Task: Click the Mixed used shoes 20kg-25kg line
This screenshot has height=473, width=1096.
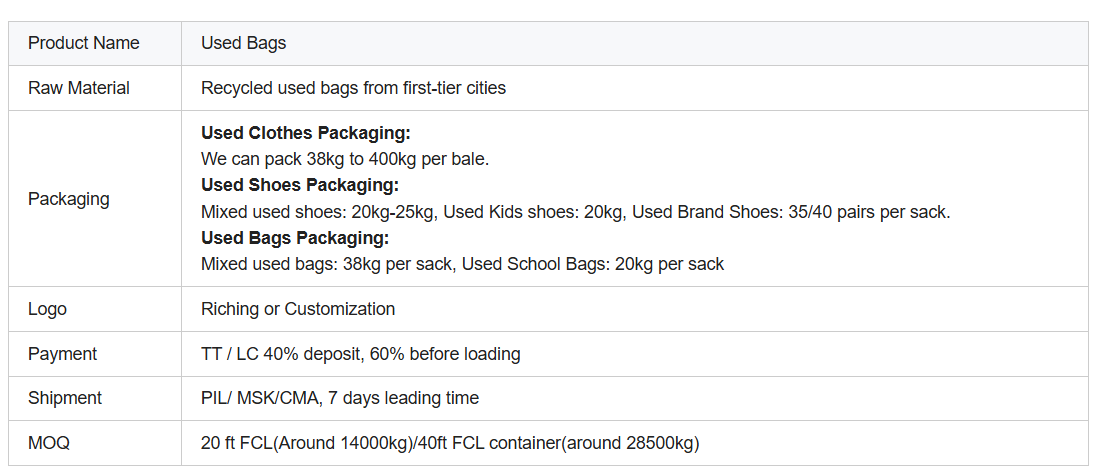Action: (x=575, y=212)
